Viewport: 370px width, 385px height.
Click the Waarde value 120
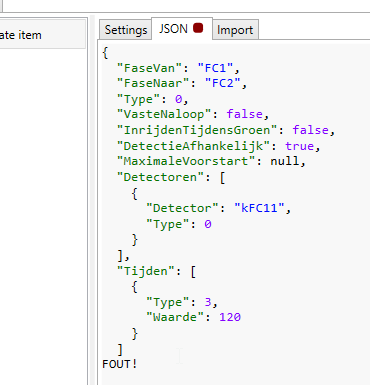point(230,317)
